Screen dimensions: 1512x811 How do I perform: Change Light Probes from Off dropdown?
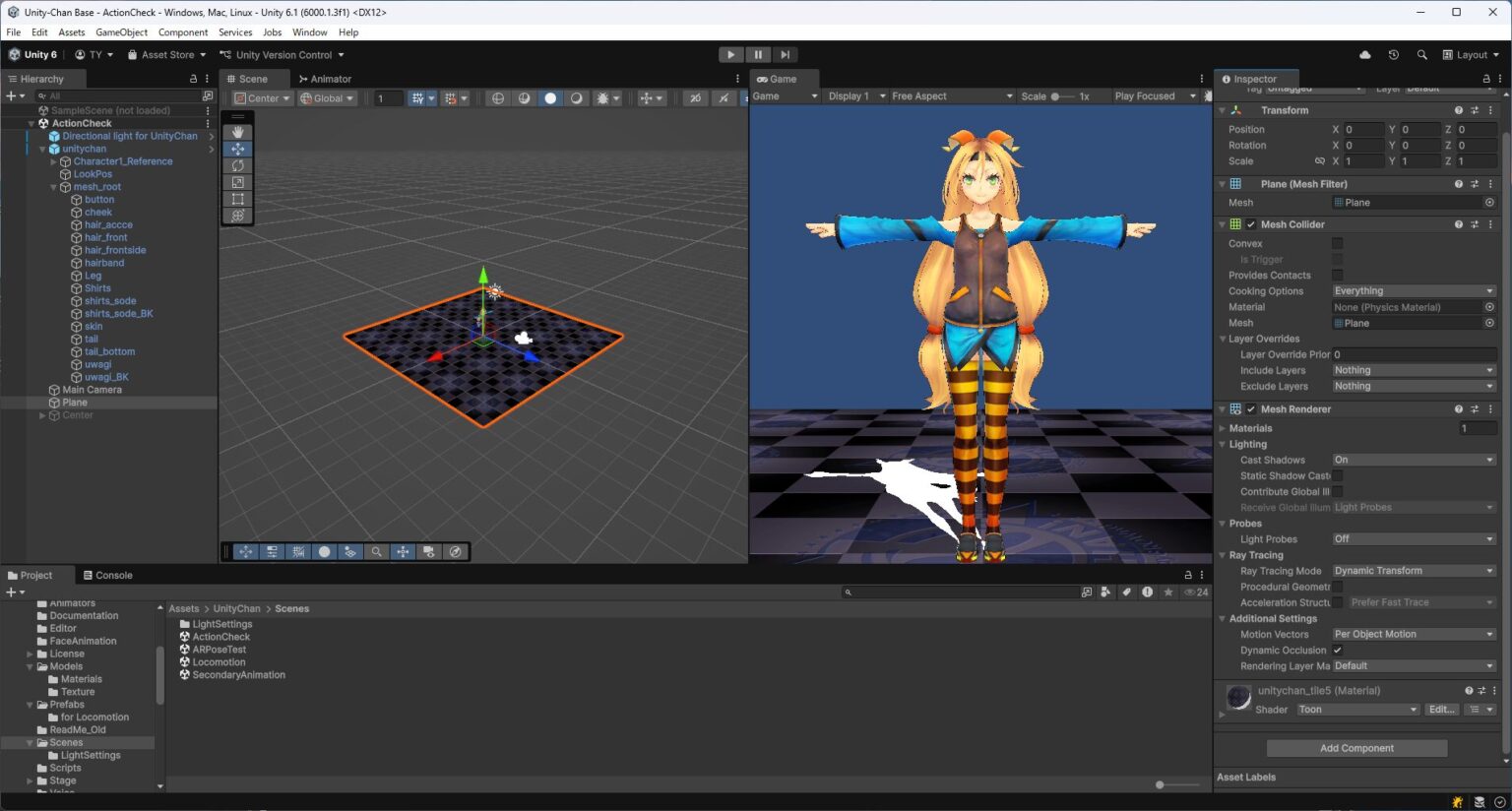point(1413,538)
